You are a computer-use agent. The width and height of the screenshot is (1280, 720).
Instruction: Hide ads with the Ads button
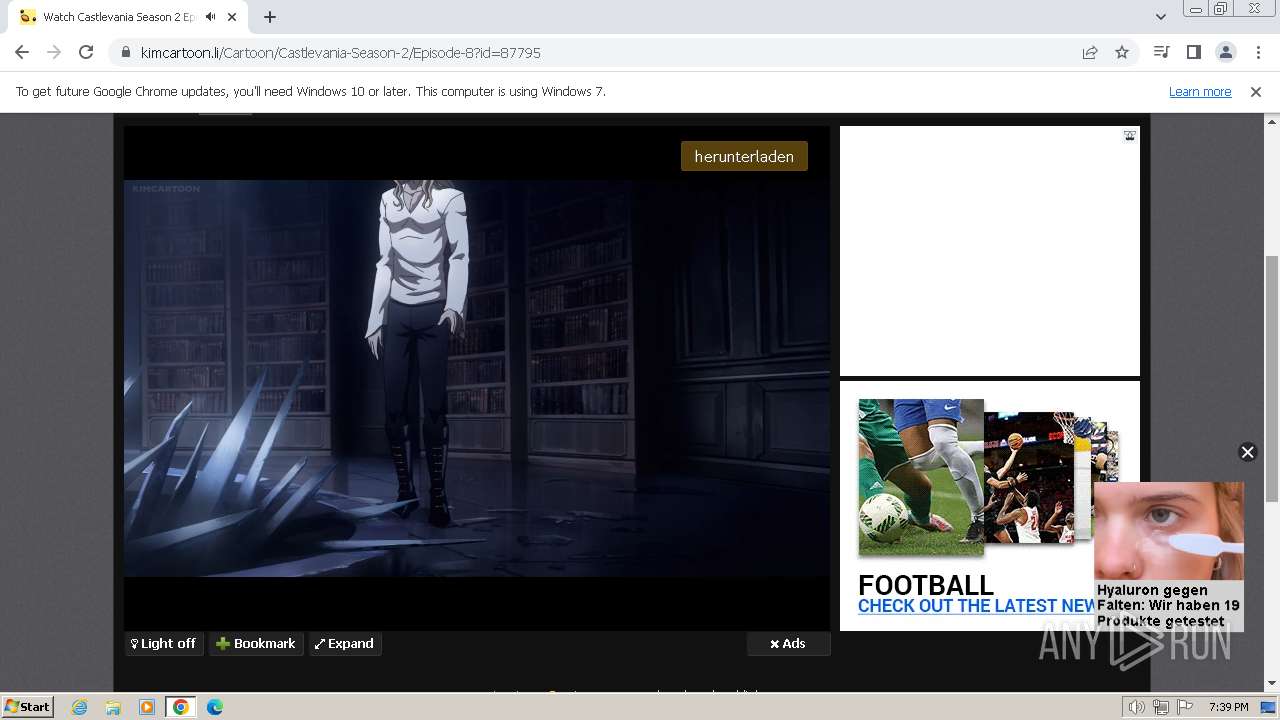pyautogui.click(x=788, y=643)
